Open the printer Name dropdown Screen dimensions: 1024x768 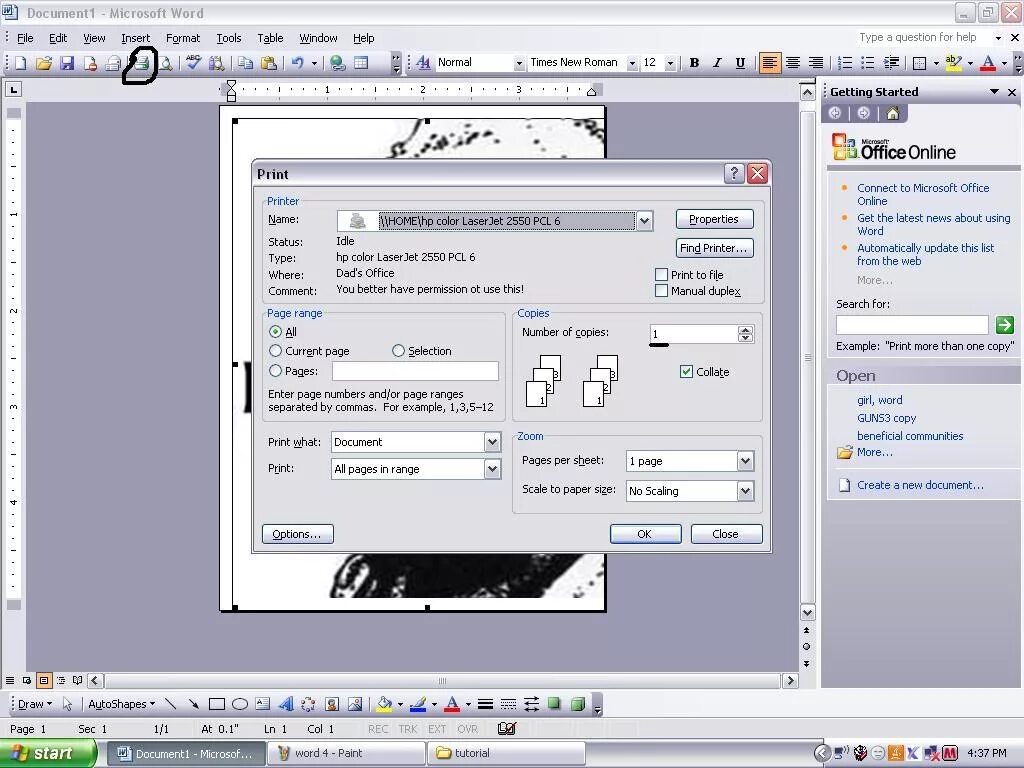[x=644, y=221]
